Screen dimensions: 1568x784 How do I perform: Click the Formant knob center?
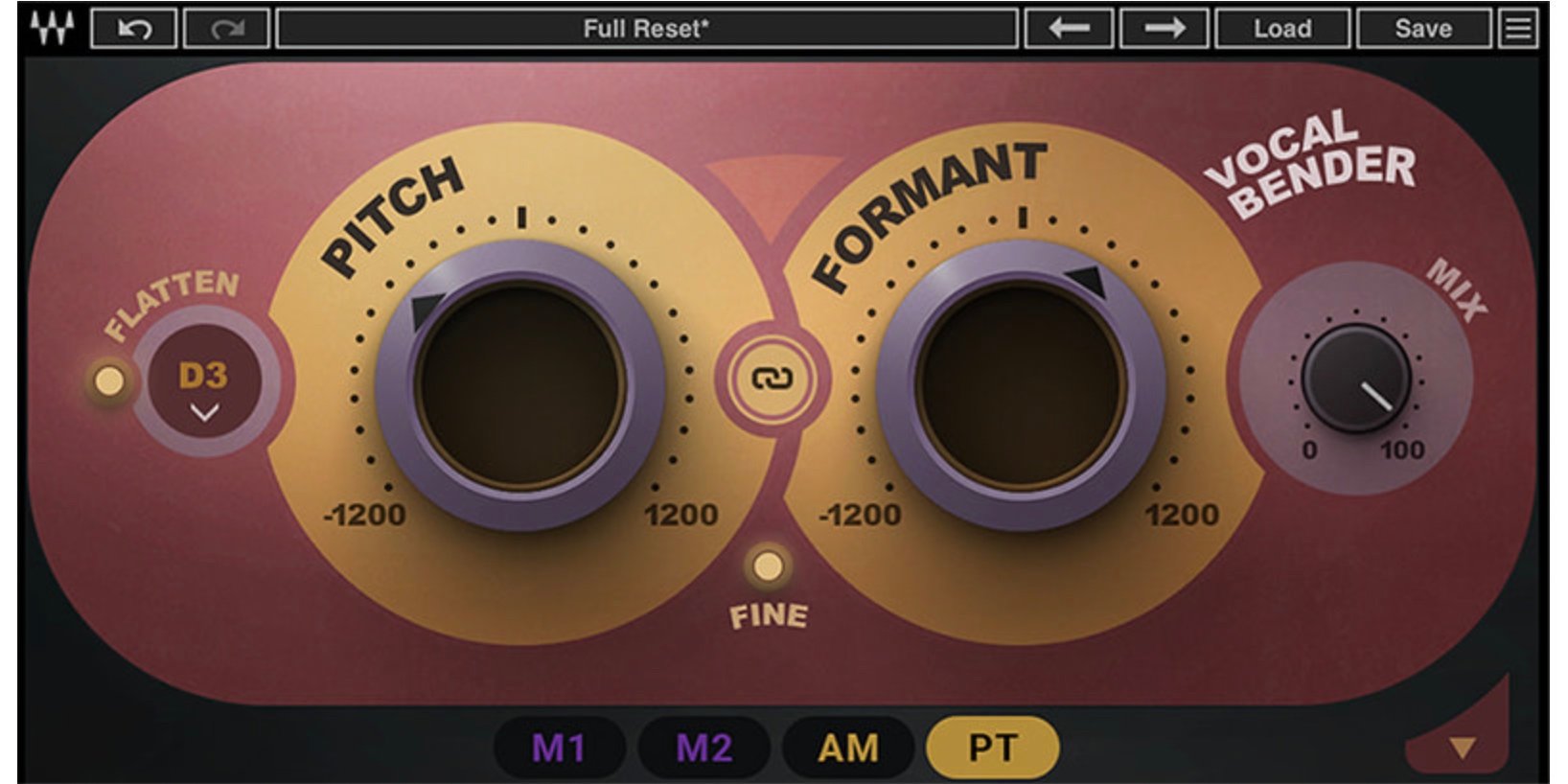click(1020, 383)
